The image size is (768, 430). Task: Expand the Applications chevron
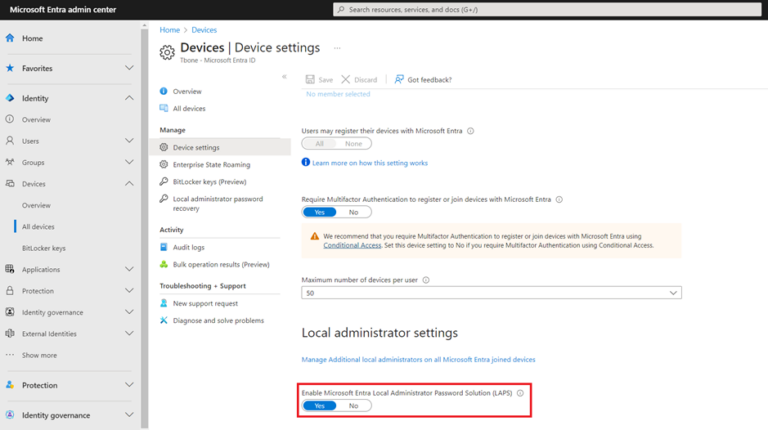pos(129,269)
